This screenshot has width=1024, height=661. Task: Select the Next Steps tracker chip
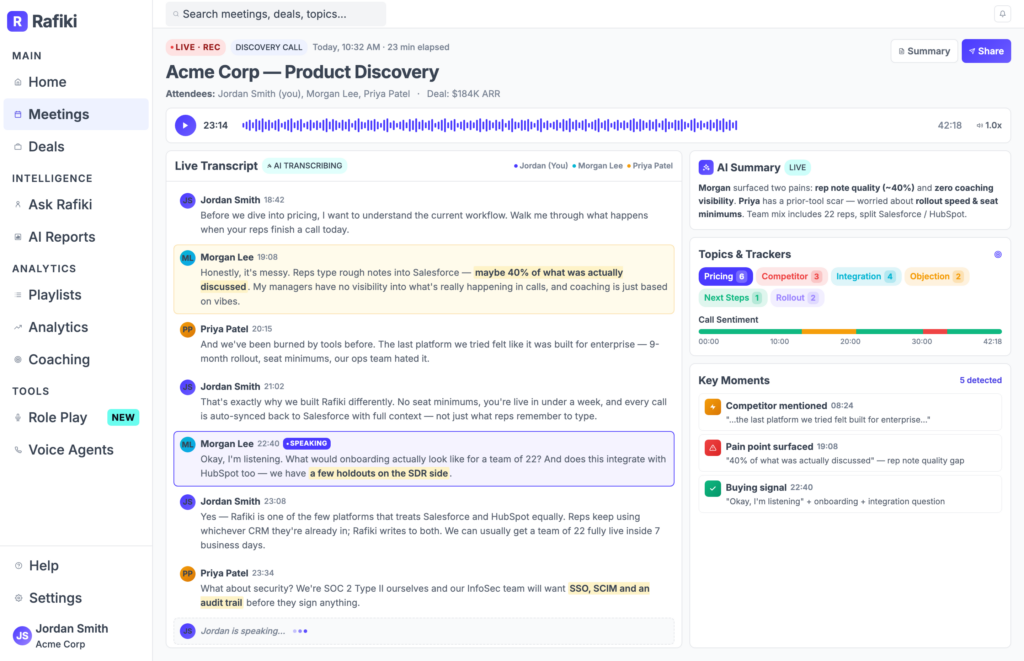point(733,298)
